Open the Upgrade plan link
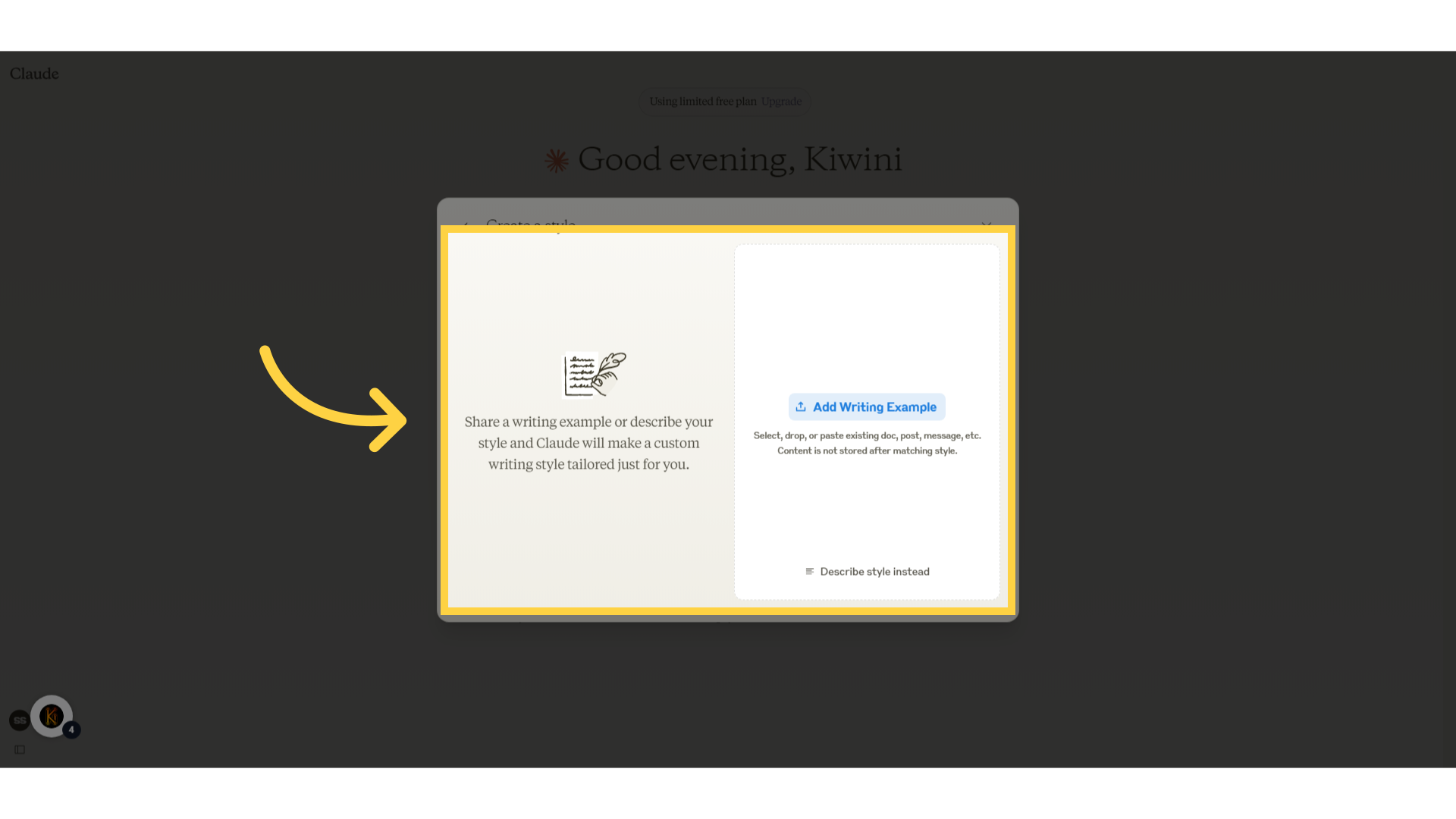The width and height of the screenshot is (1456, 819). coord(781,102)
